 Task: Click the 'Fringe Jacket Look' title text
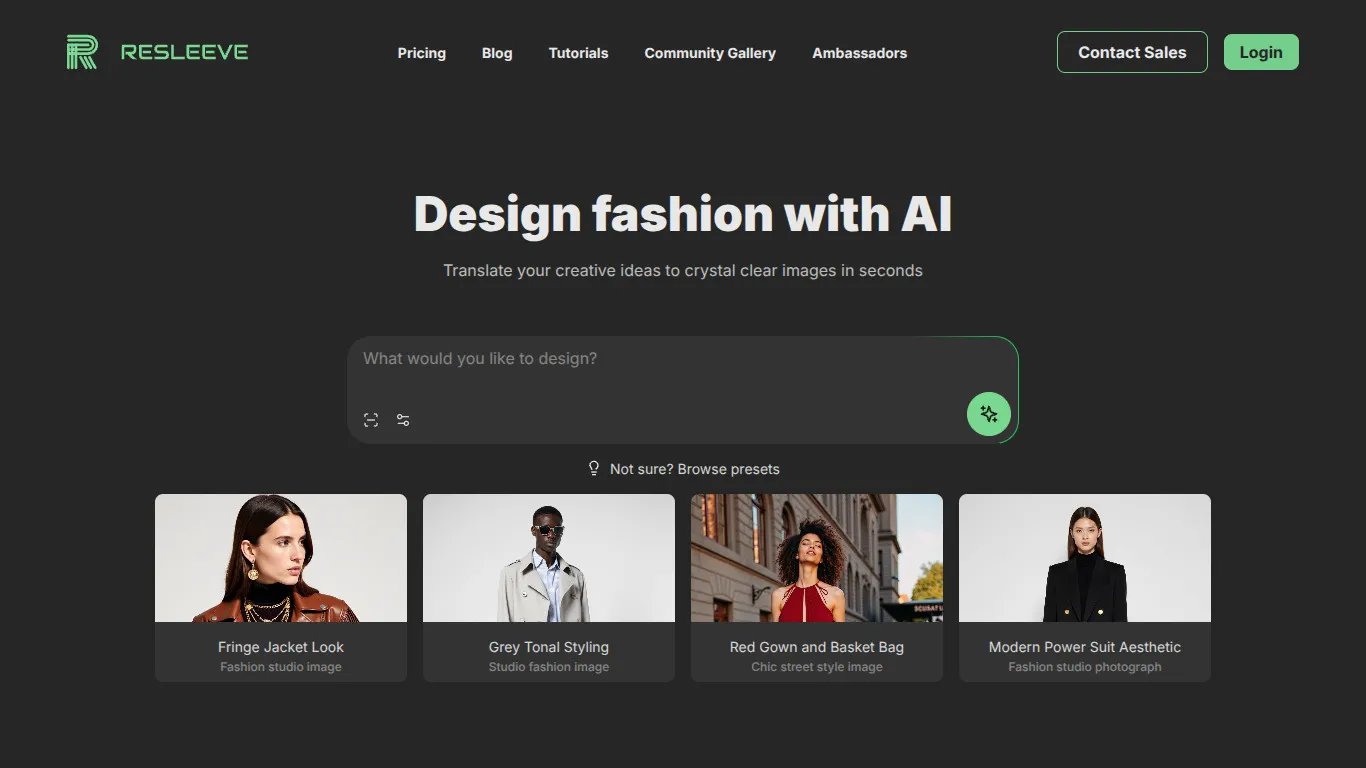coord(281,647)
